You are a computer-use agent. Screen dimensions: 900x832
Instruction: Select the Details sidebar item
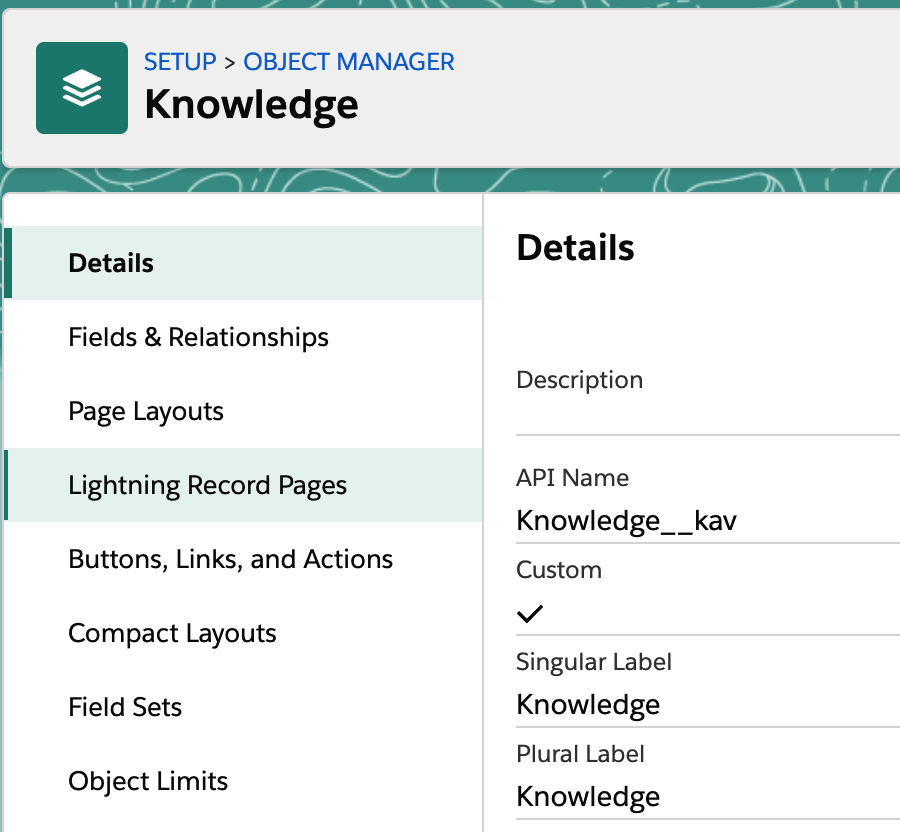pyautogui.click(x=243, y=263)
